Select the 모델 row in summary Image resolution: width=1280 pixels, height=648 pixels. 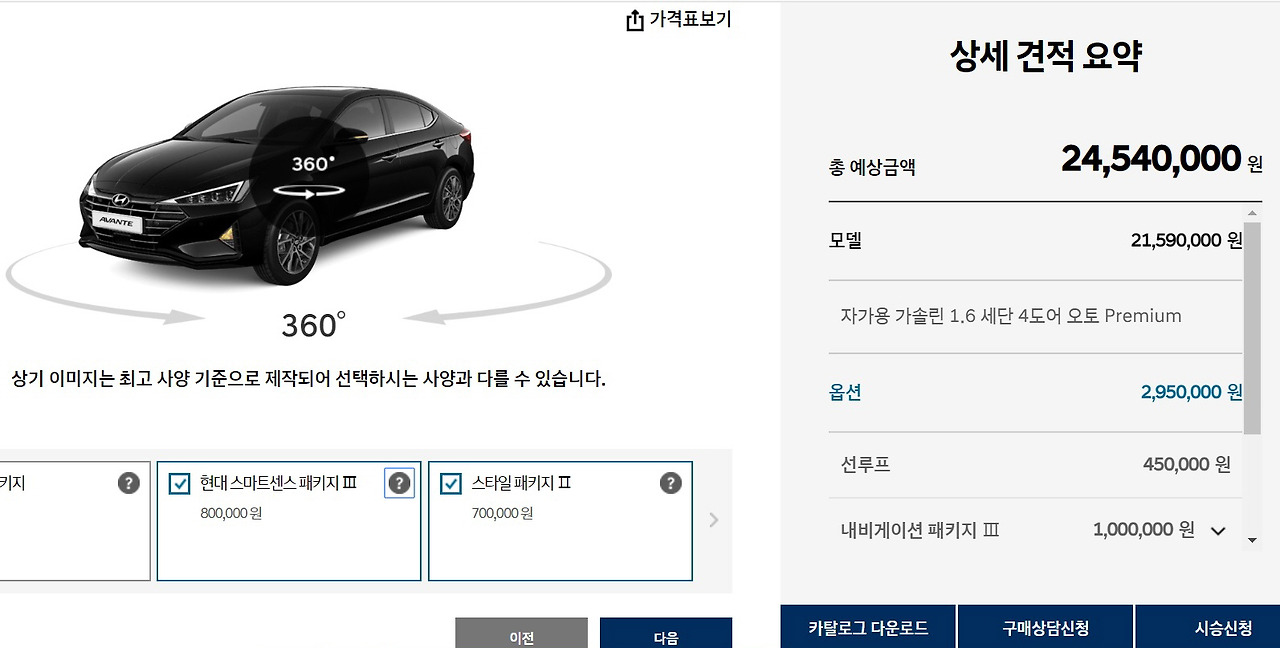pyautogui.click(x=1035, y=241)
